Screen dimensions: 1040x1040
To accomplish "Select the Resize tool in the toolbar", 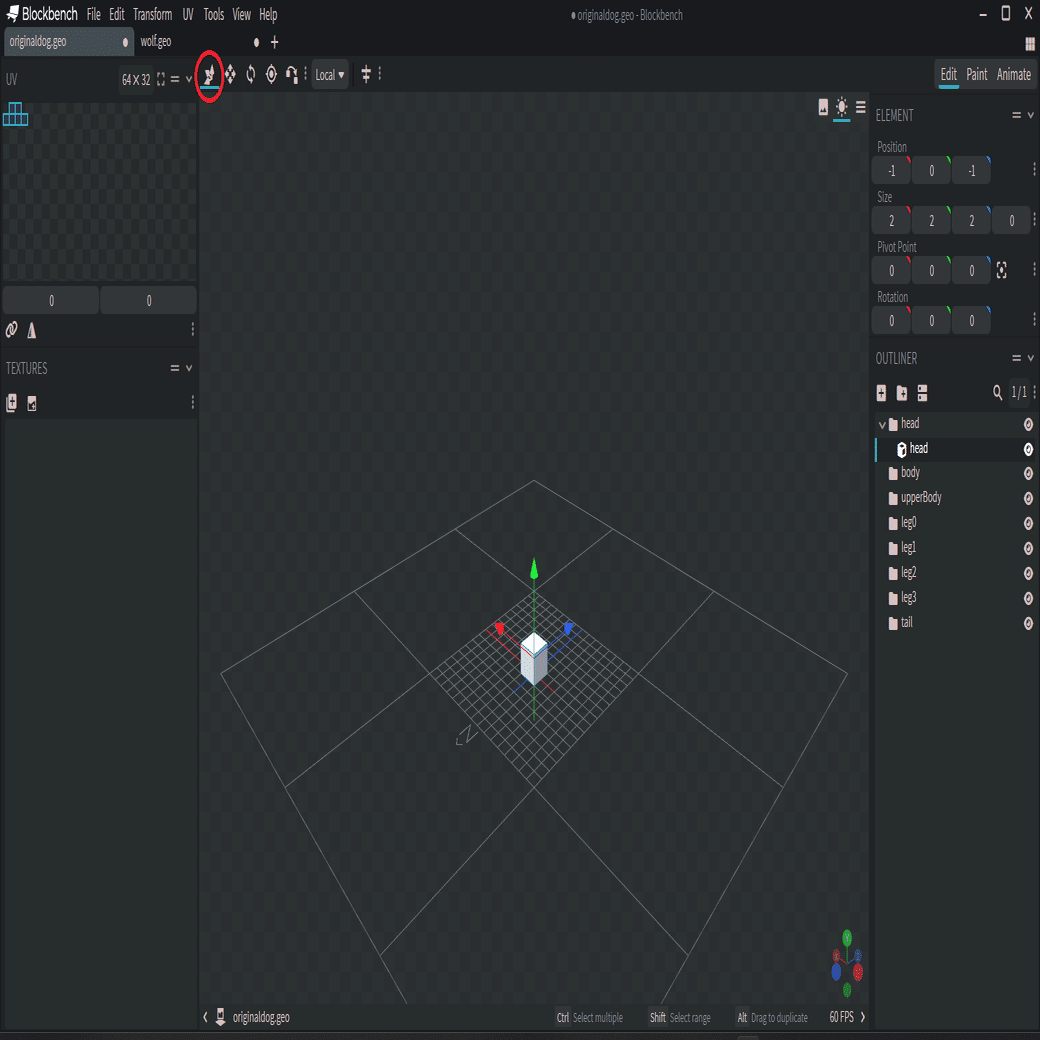I will click(x=230, y=74).
